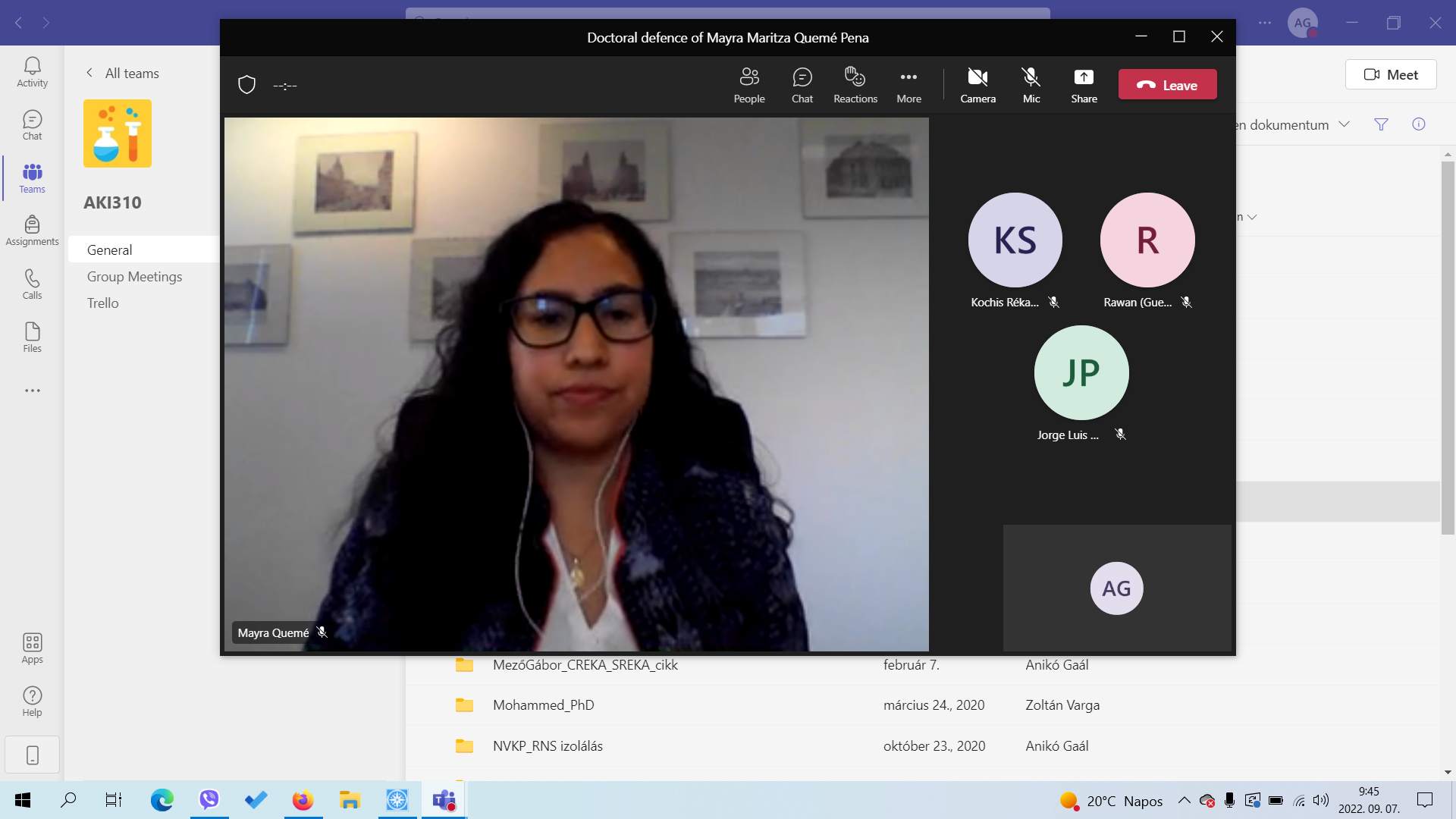1456x819 pixels.
Task: Open the filter funnel icon
Action: [1381, 124]
